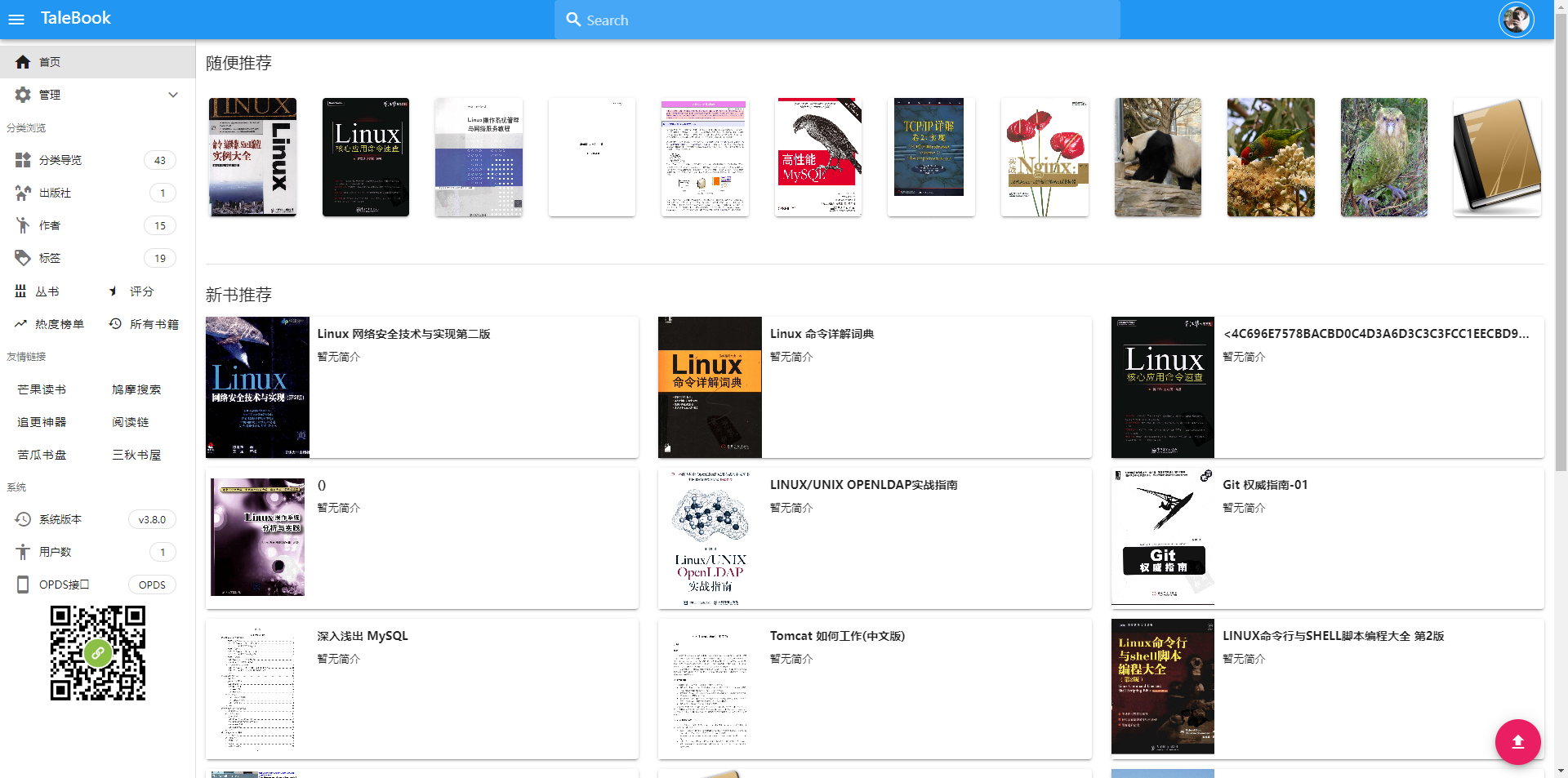Click the TaleBook title
The image size is (1568, 778).
tap(76, 18)
